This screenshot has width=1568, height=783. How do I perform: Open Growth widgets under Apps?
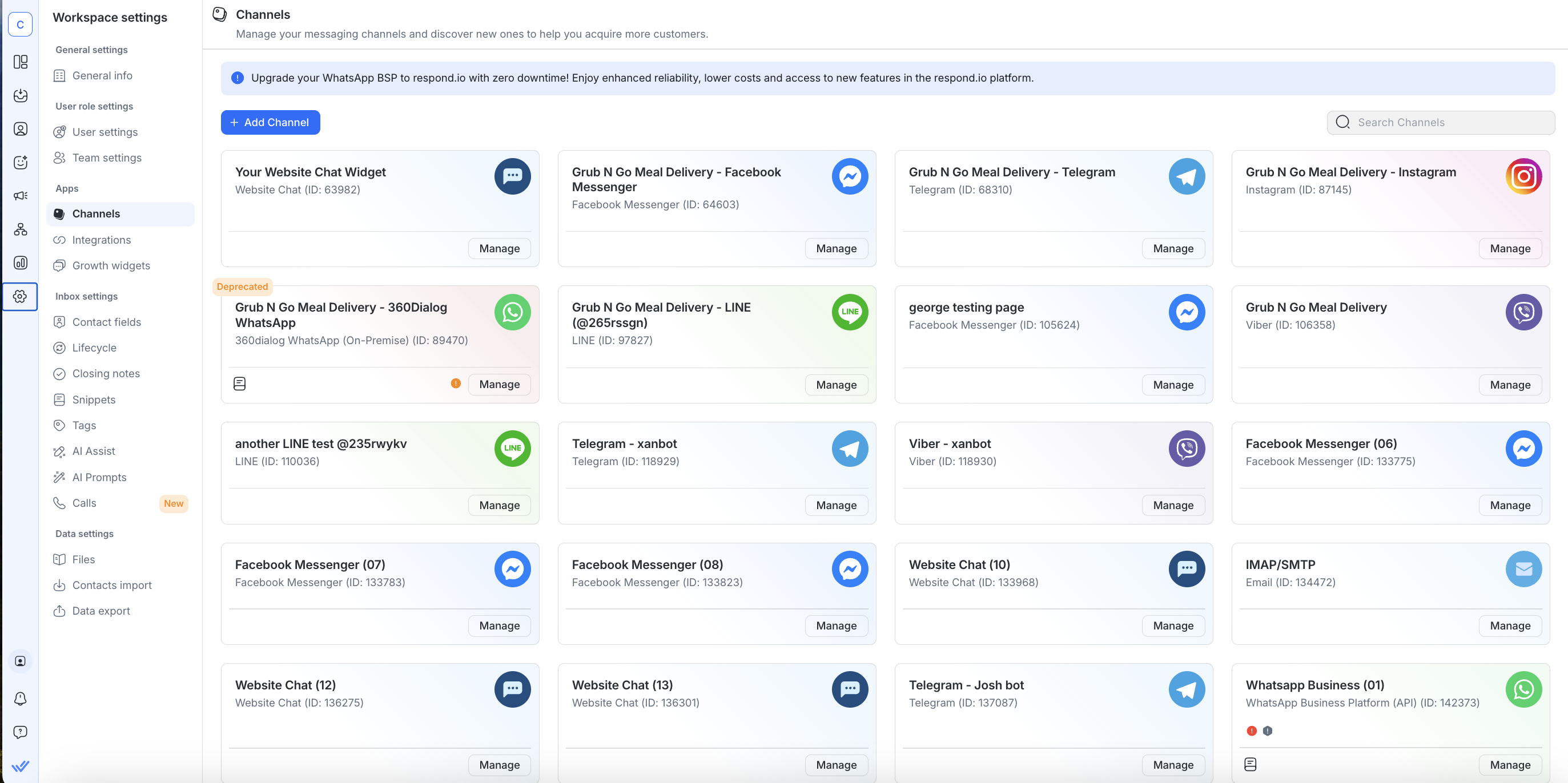[x=111, y=265]
